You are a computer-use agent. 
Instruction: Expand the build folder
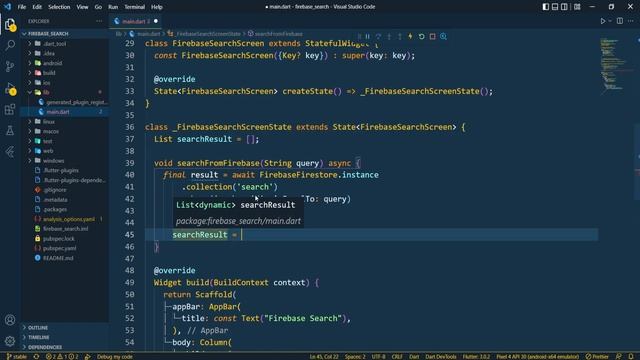coord(65,73)
